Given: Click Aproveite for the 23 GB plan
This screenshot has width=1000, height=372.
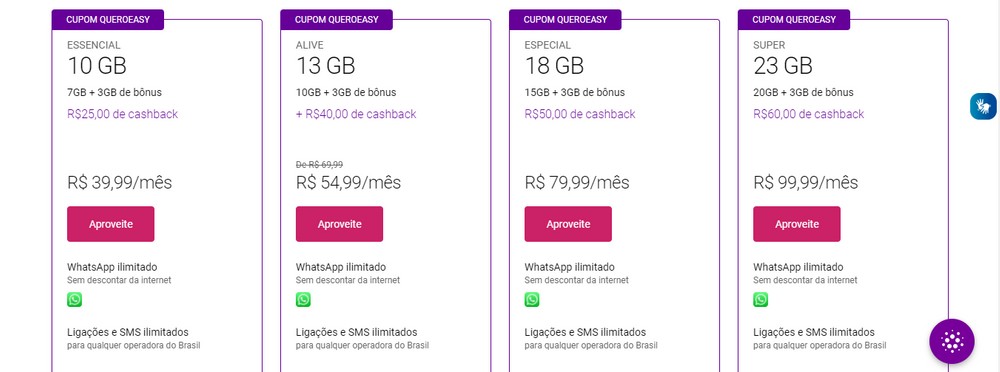Looking at the screenshot, I should click(797, 224).
